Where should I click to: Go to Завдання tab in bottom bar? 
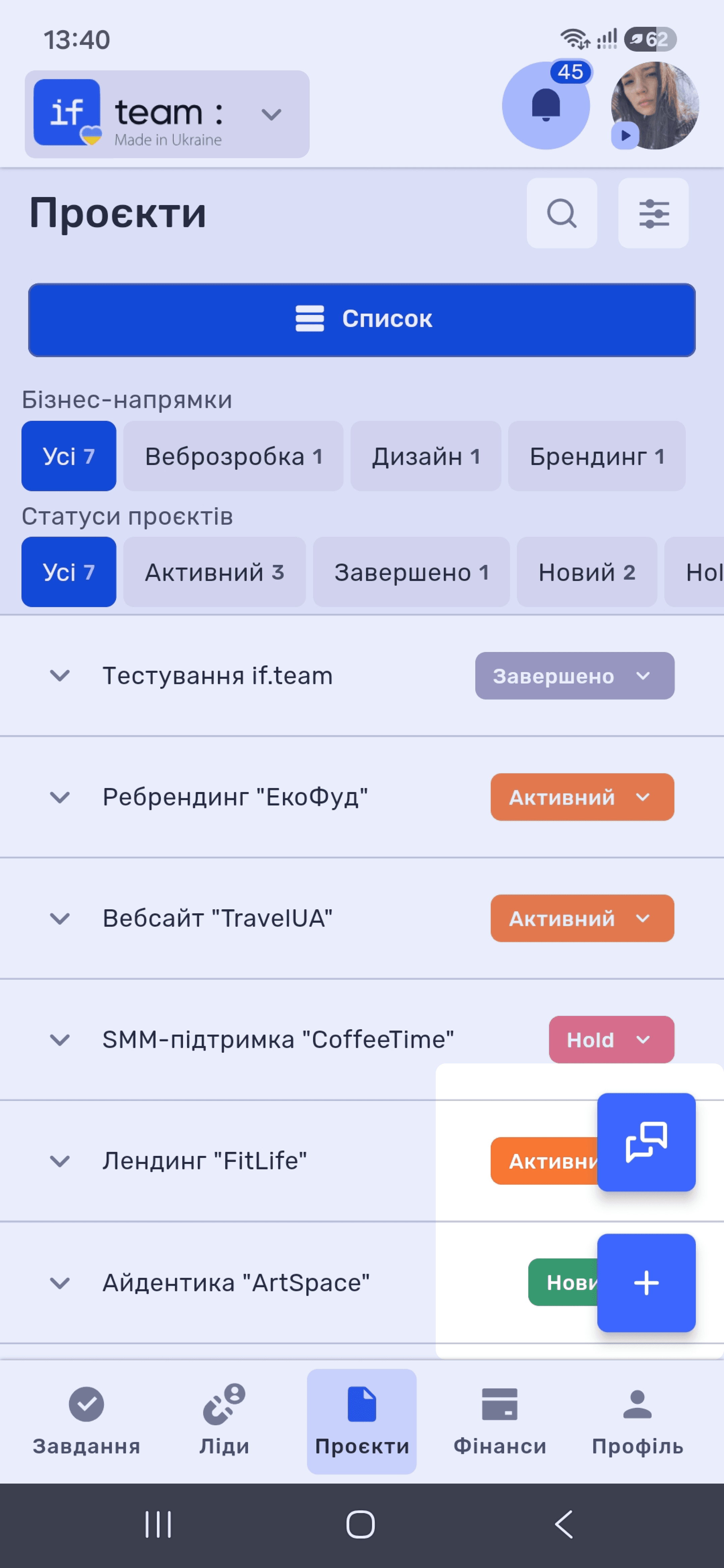[x=86, y=1421]
